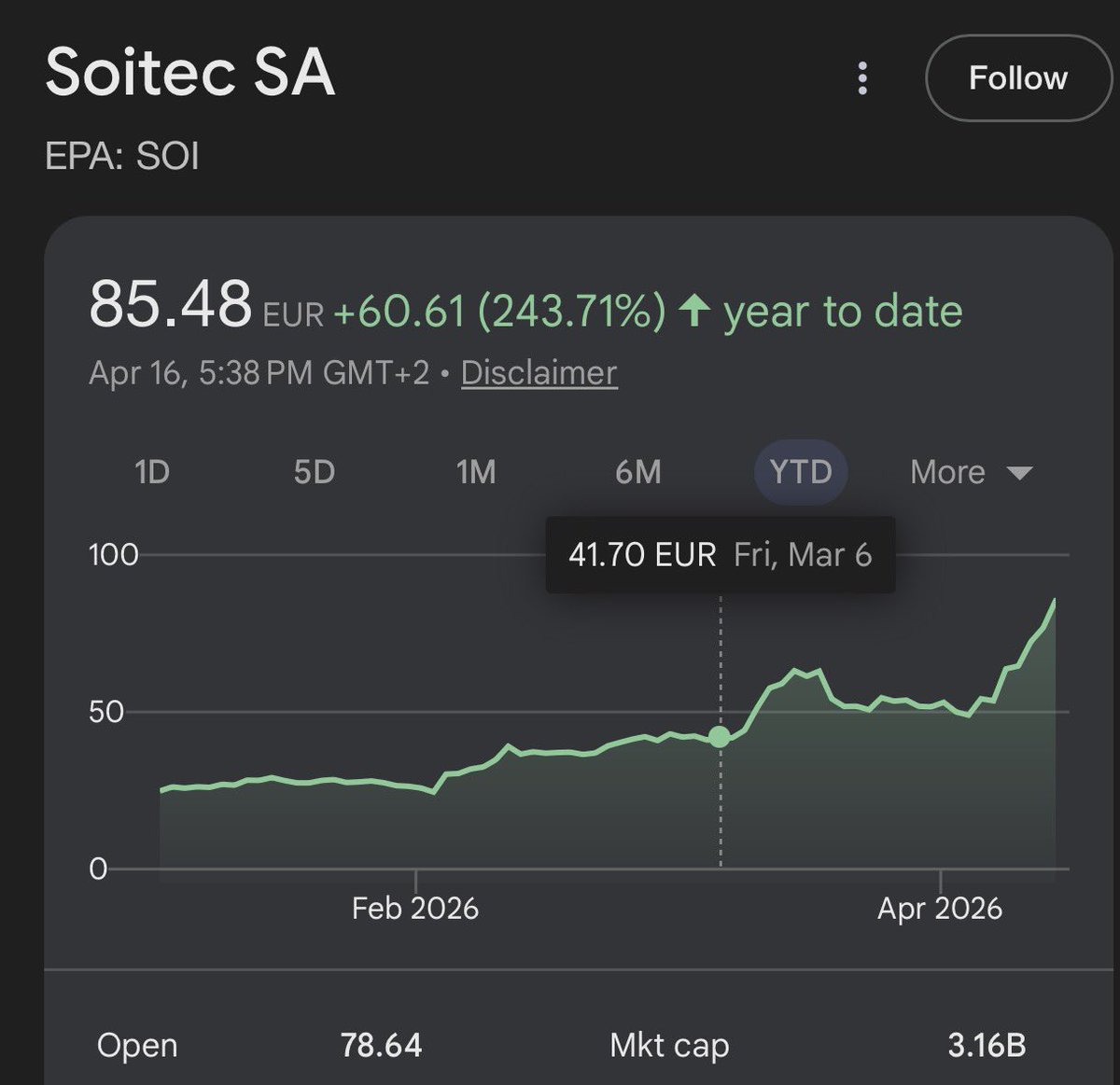Click the Apr 2026 axis label
Viewport: 1120px width, 1085px height.
(x=940, y=909)
